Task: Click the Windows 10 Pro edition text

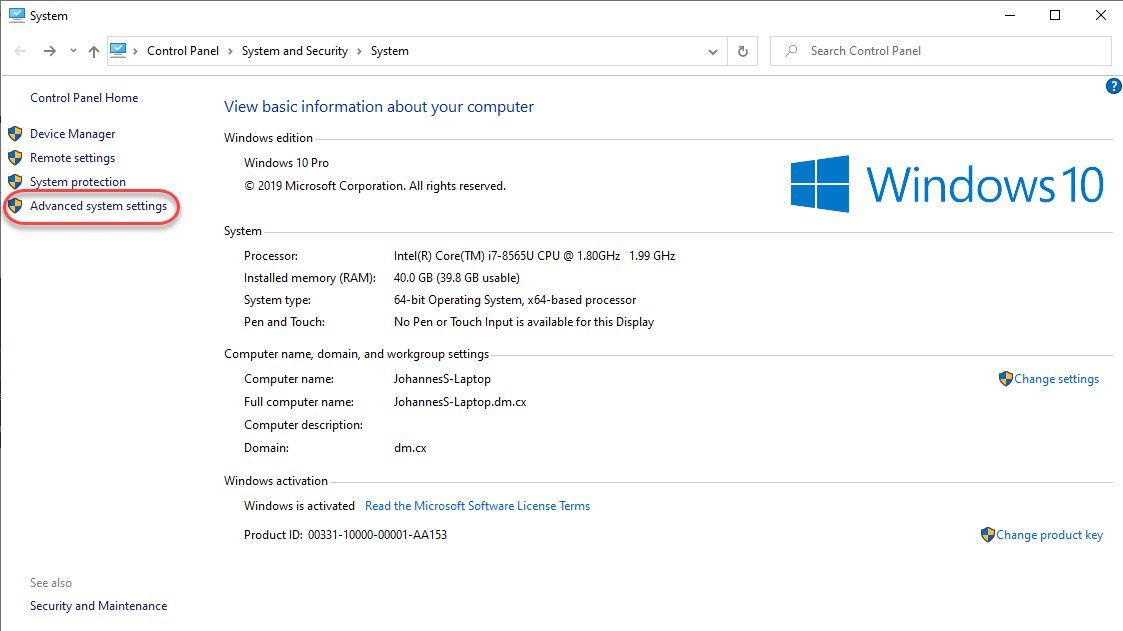Action: tap(286, 163)
